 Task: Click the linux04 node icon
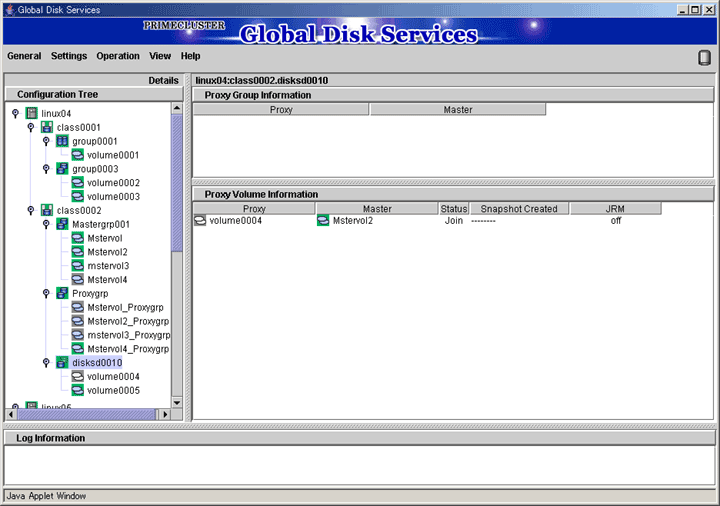[x=32, y=113]
